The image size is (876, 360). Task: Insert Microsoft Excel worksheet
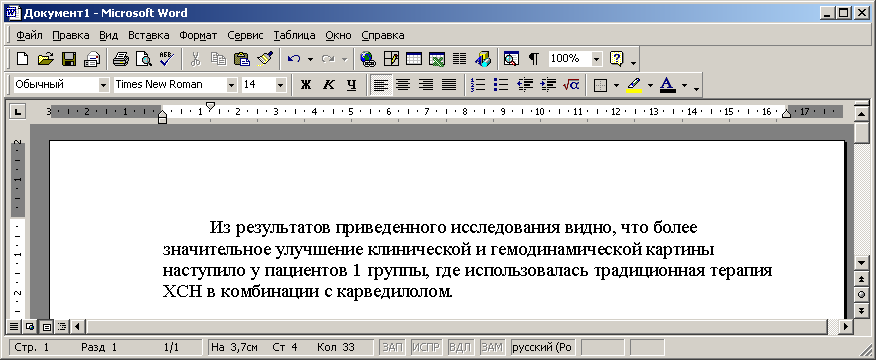pyautogui.click(x=436, y=59)
